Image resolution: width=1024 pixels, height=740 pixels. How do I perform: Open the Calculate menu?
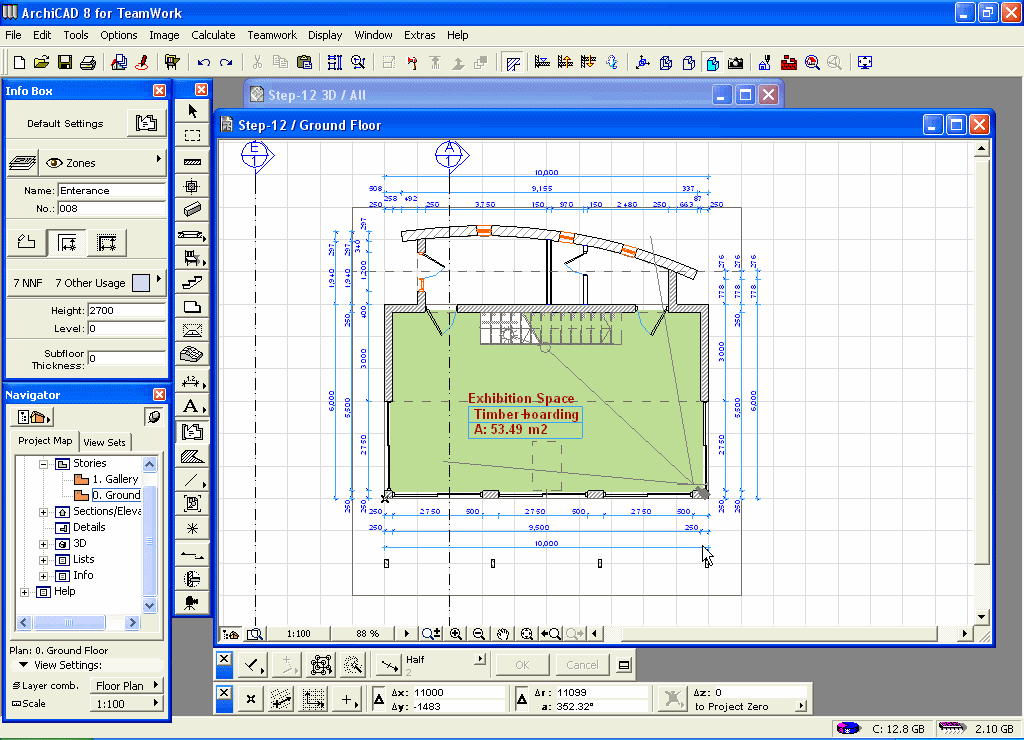click(x=213, y=35)
